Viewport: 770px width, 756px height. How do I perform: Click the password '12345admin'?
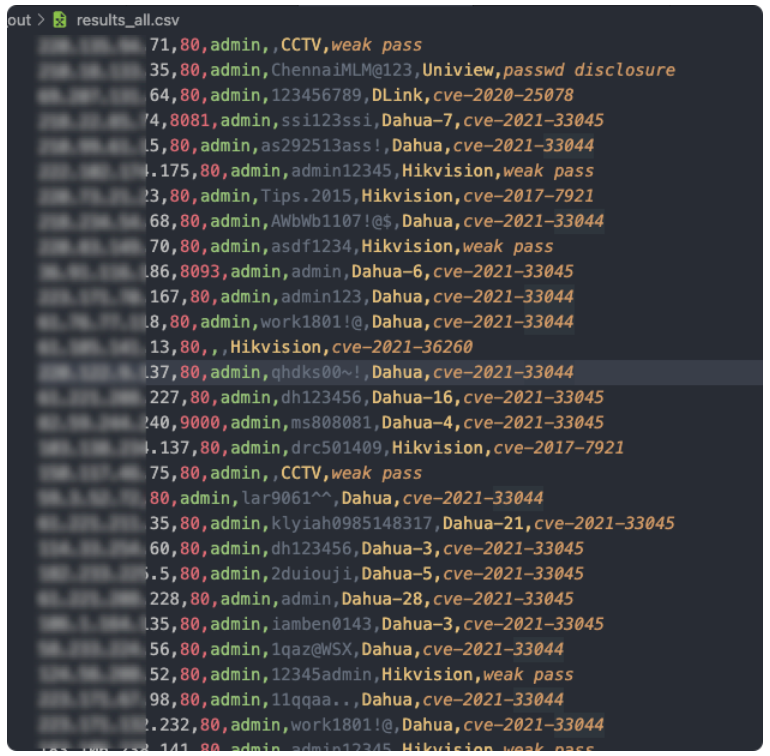point(321,674)
